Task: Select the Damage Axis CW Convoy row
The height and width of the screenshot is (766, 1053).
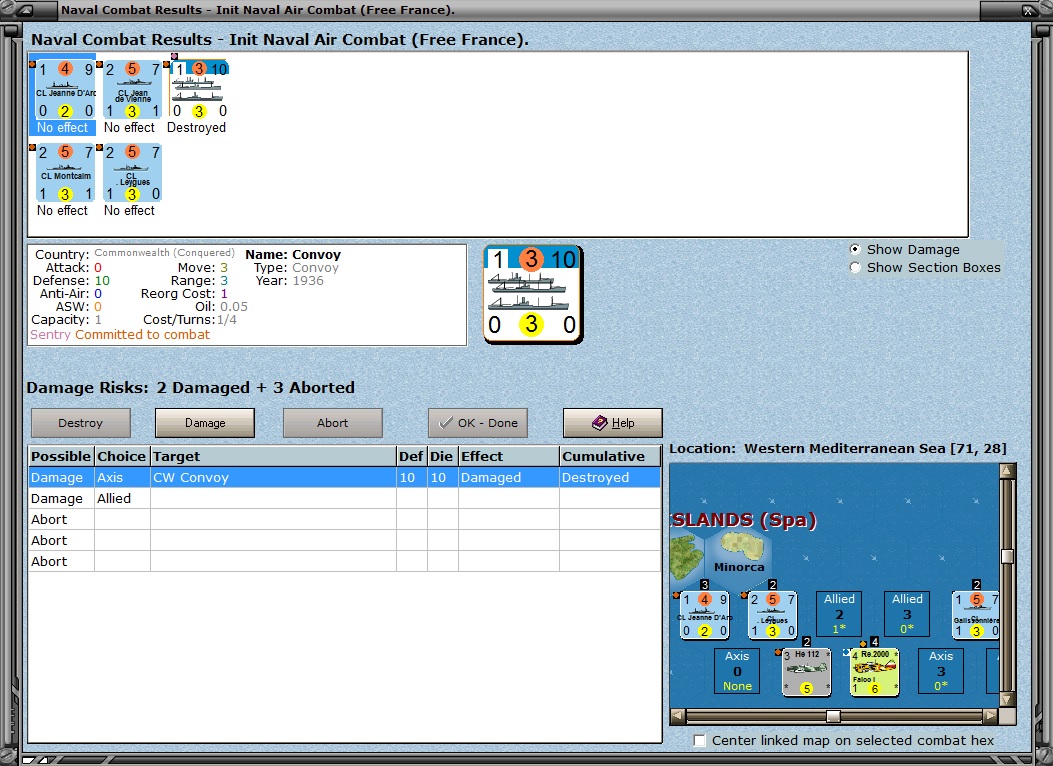Action: coord(345,477)
